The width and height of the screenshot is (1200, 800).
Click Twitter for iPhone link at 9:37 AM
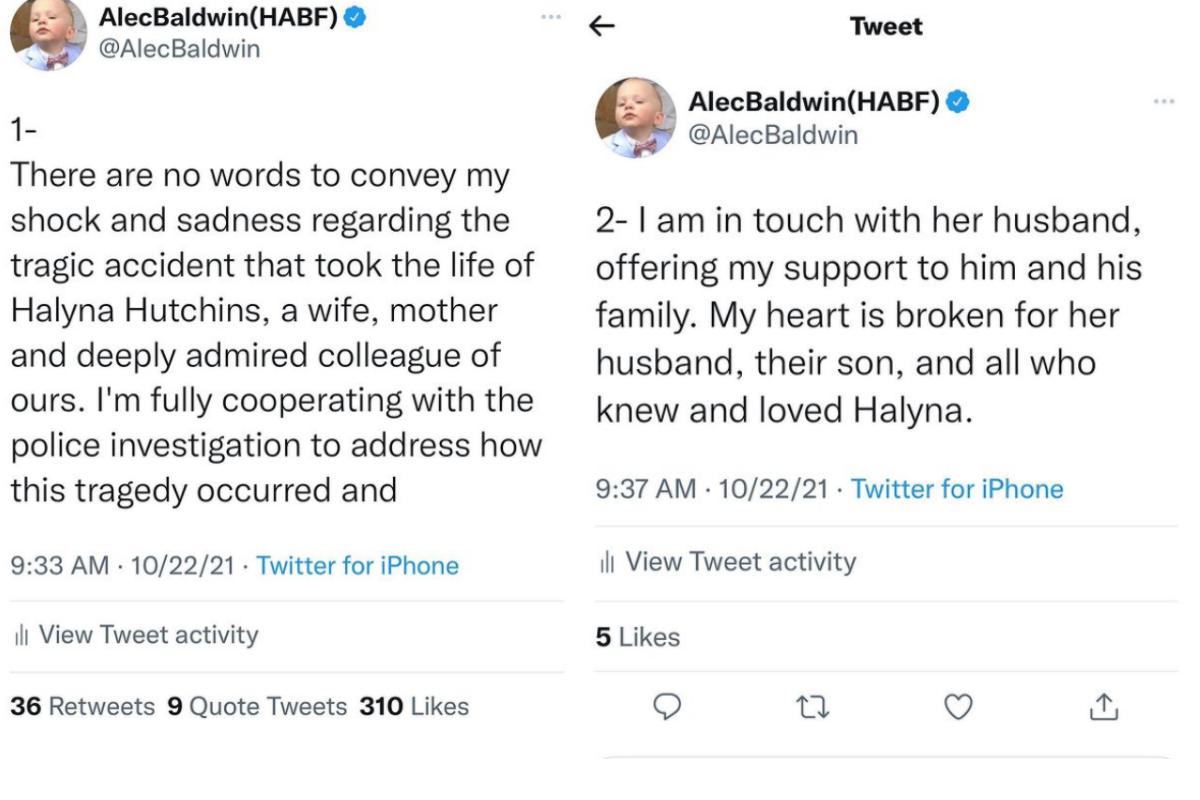click(957, 489)
